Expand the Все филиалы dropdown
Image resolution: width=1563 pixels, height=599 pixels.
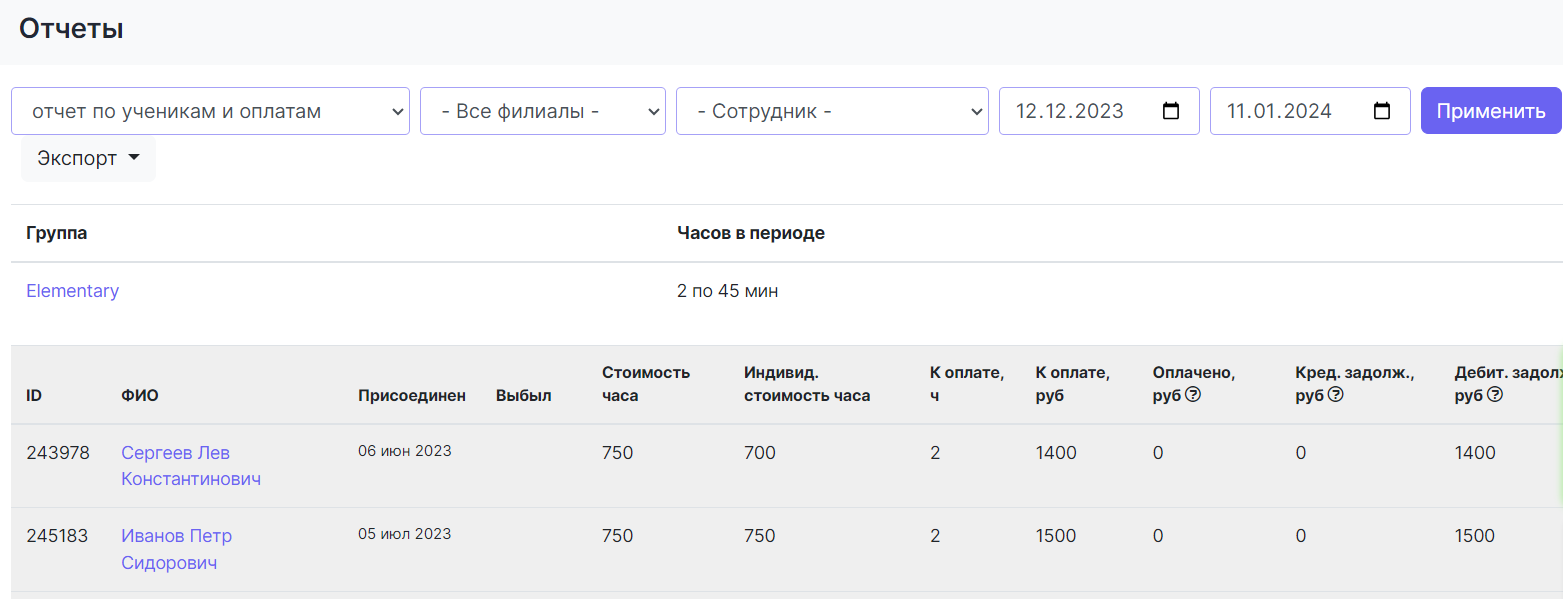[x=543, y=111]
